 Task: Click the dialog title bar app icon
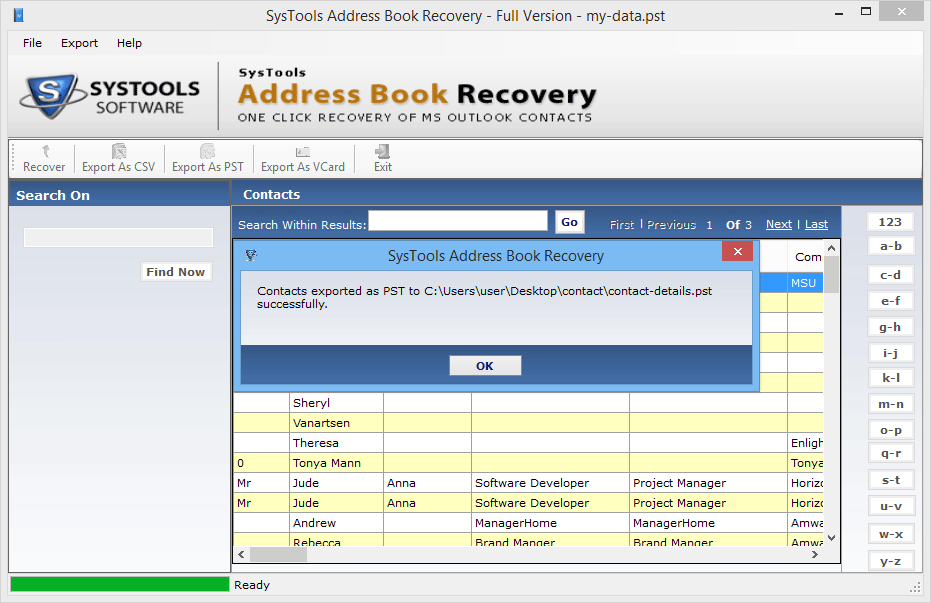(x=251, y=256)
